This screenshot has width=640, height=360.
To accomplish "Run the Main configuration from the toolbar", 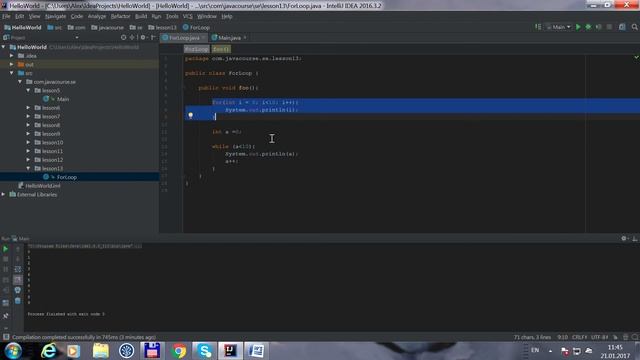I will click(x=578, y=27).
